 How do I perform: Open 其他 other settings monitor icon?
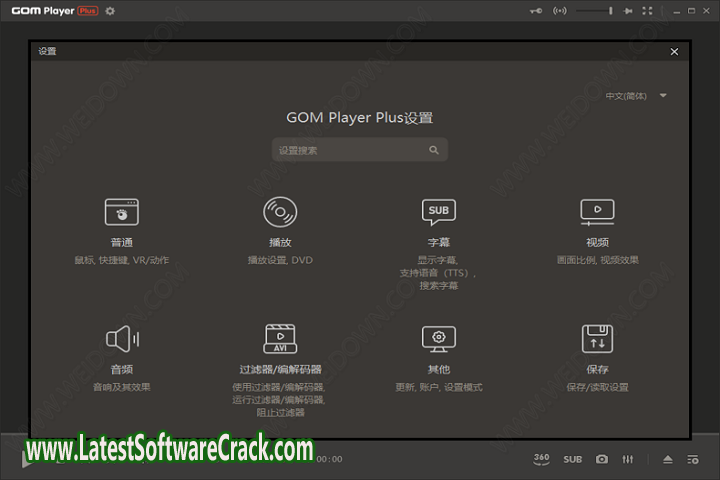(x=438, y=339)
